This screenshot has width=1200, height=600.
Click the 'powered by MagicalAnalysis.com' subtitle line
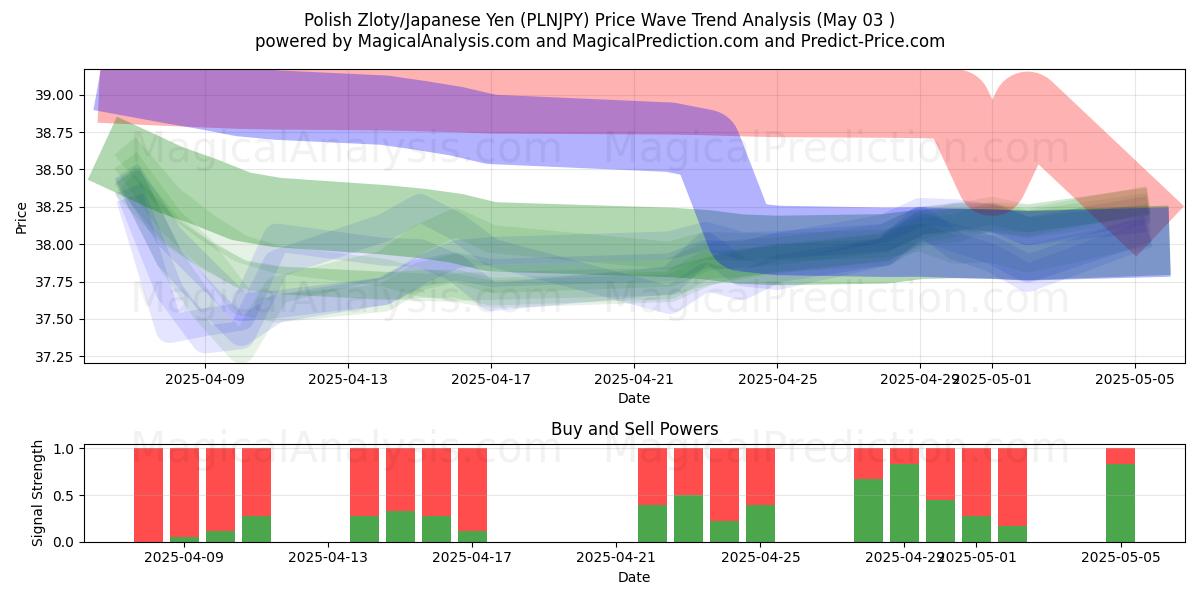(600, 41)
